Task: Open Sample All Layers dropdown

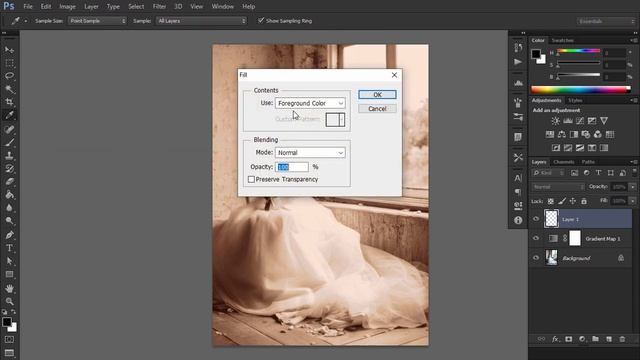Action: (x=201, y=21)
